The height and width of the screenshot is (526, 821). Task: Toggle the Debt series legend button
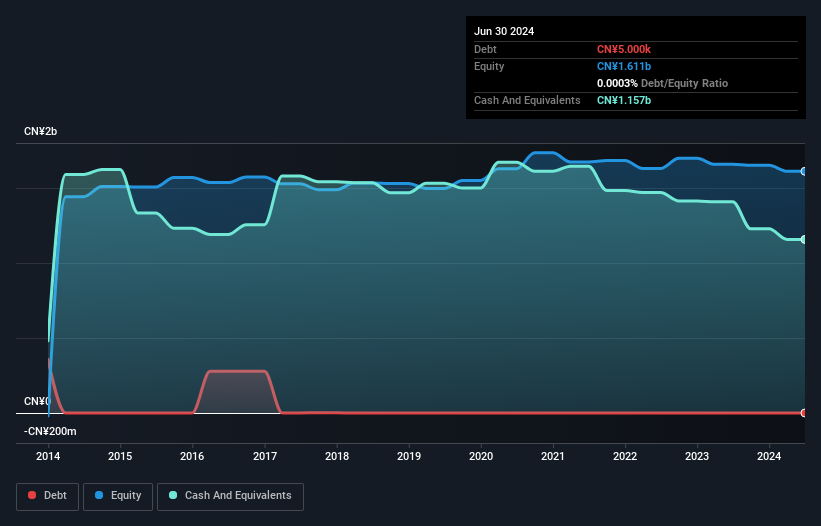(47, 496)
